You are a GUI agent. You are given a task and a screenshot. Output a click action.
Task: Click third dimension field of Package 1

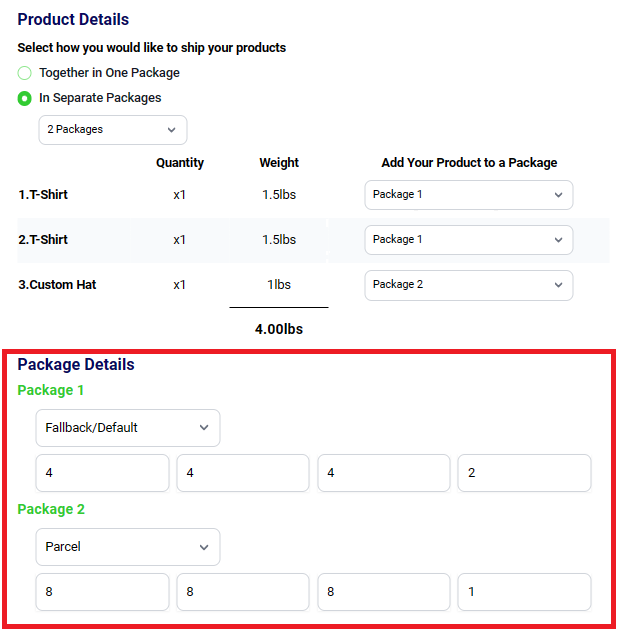click(384, 473)
